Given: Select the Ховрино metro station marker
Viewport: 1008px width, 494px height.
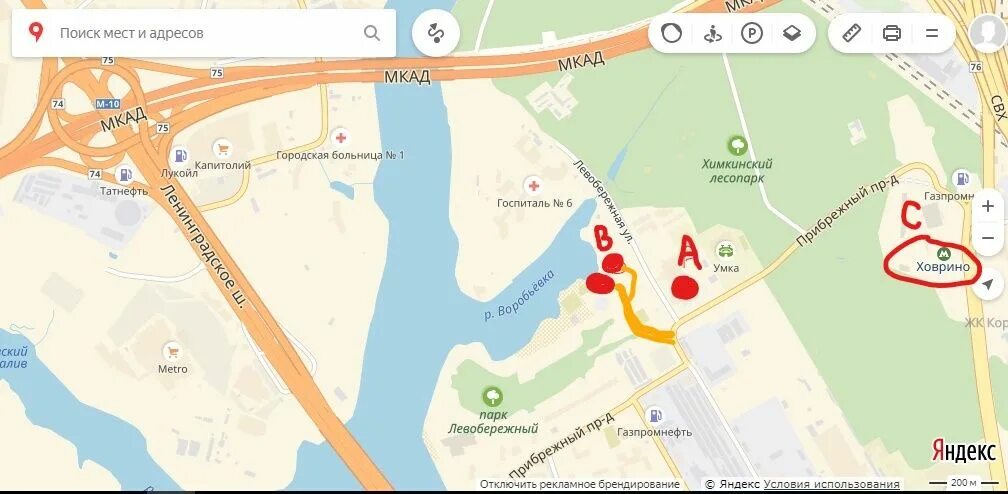Looking at the screenshot, I should click(x=944, y=253).
